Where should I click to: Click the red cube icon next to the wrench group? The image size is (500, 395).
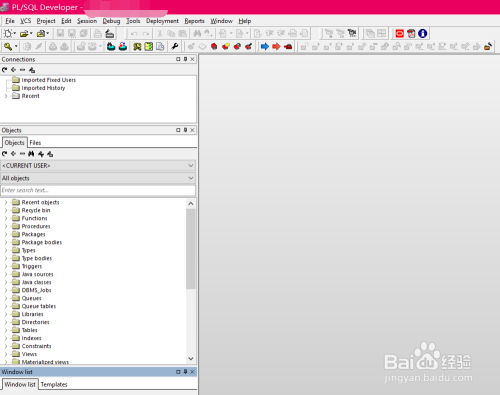tap(214, 46)
